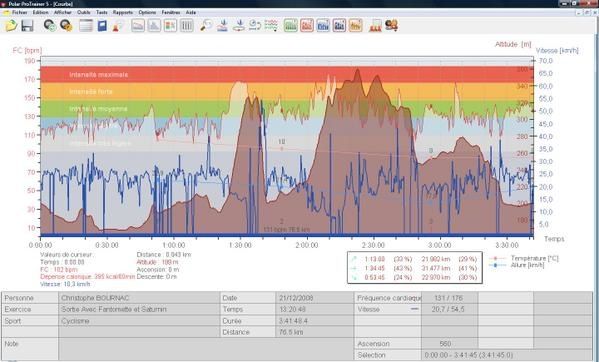
Task: Click the Allure [km/h] legend entry
Action: (518, 265)
